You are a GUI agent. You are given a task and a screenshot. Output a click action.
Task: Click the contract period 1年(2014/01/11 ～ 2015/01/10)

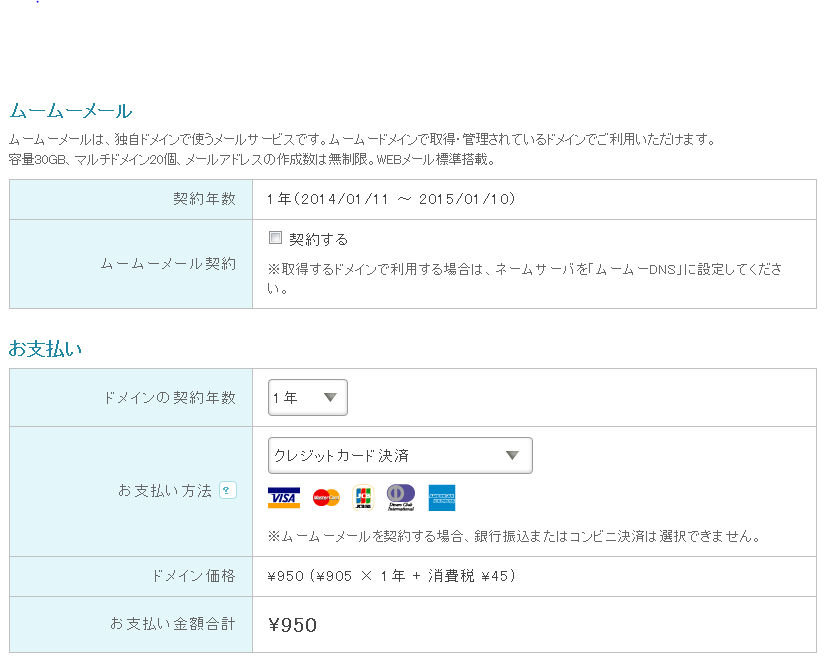point(391,199)
